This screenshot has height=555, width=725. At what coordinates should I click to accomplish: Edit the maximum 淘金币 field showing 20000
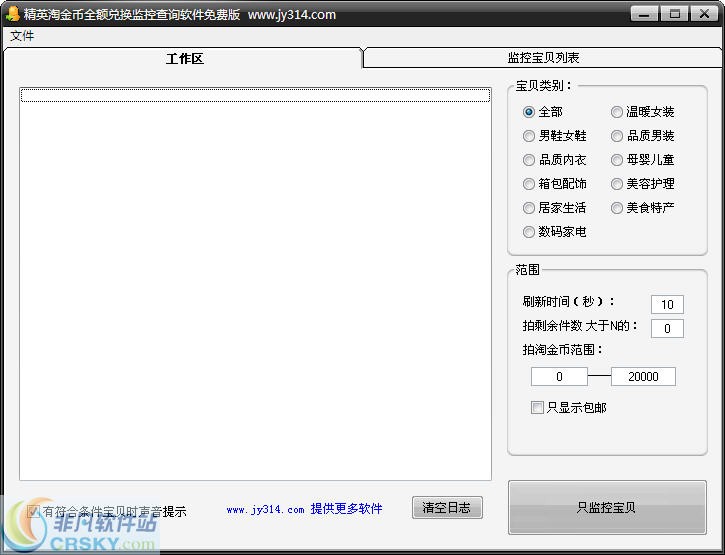coord(643,376)
